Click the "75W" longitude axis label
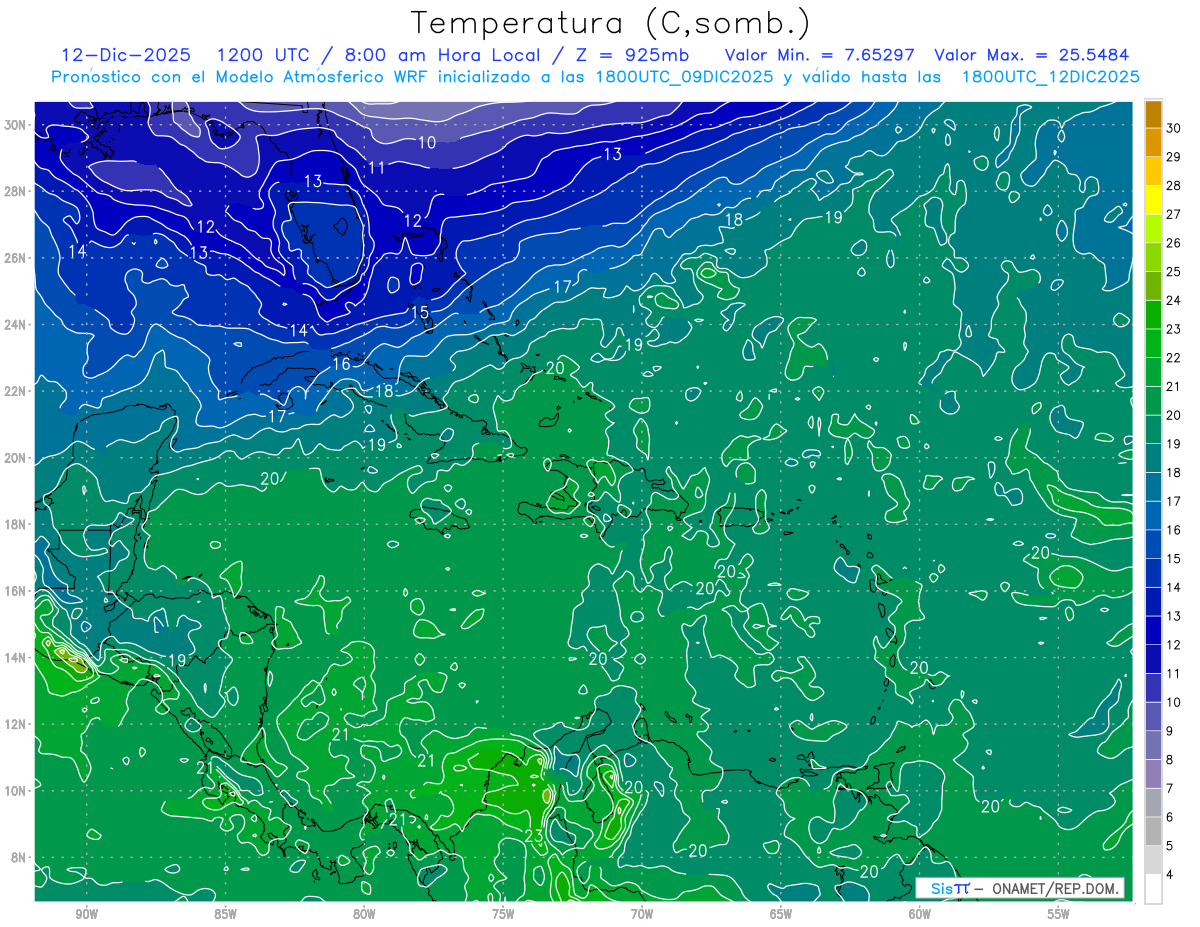Viewport: 1200px width, 927px height. tap(503, 914)
